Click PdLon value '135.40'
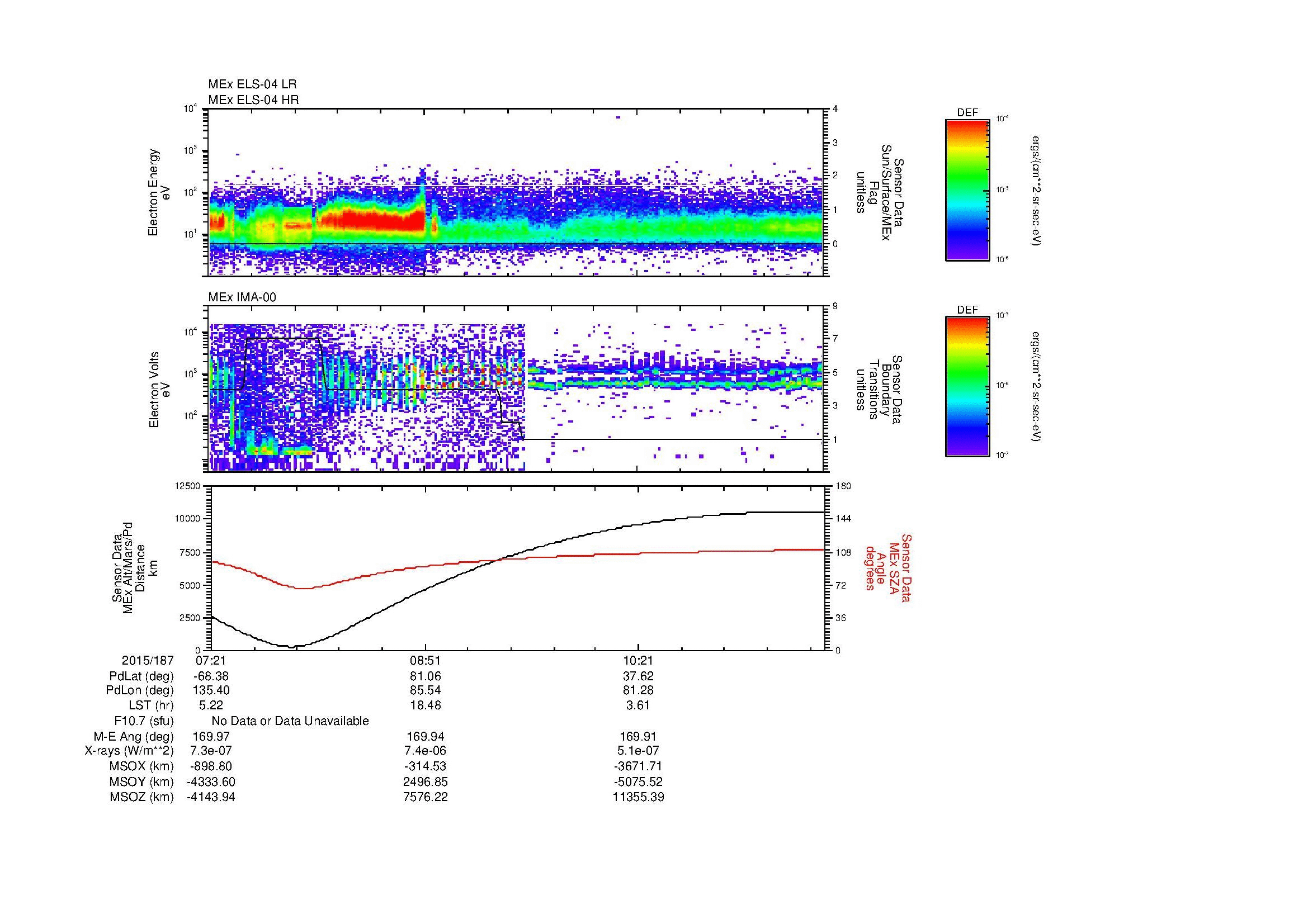The height and width of the screenshot is (924, 1308). tap(211, 690)
